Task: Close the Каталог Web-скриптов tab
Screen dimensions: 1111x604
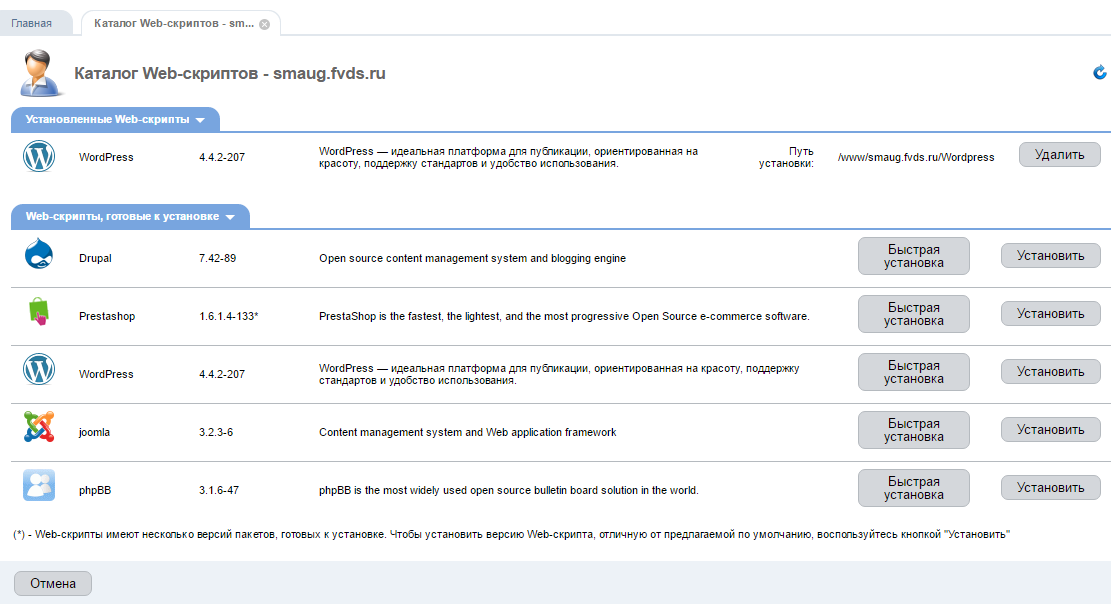Action: [x=264, y=24]
